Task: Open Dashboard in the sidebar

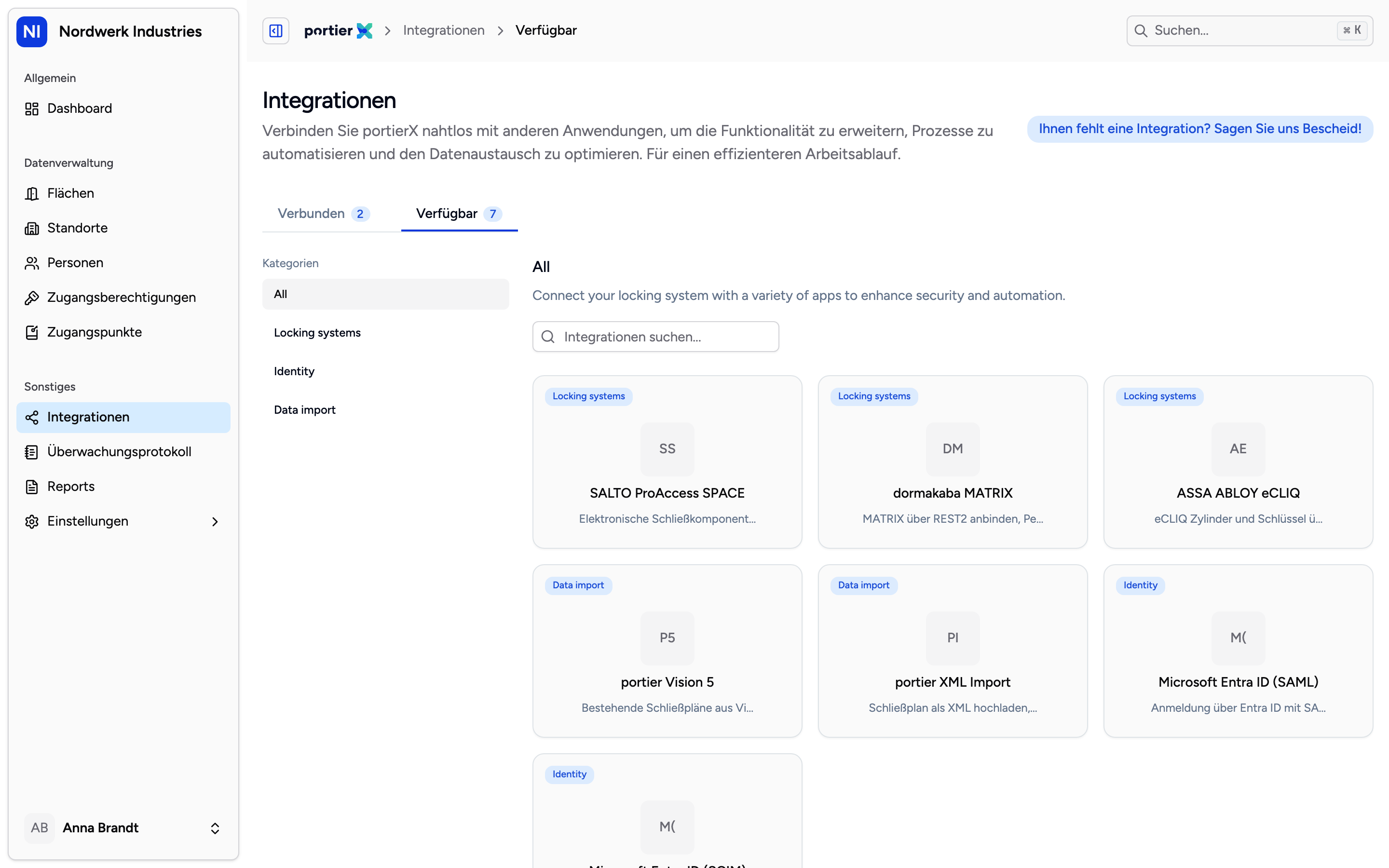Action: pyautogui.click(x=123, y=108)
